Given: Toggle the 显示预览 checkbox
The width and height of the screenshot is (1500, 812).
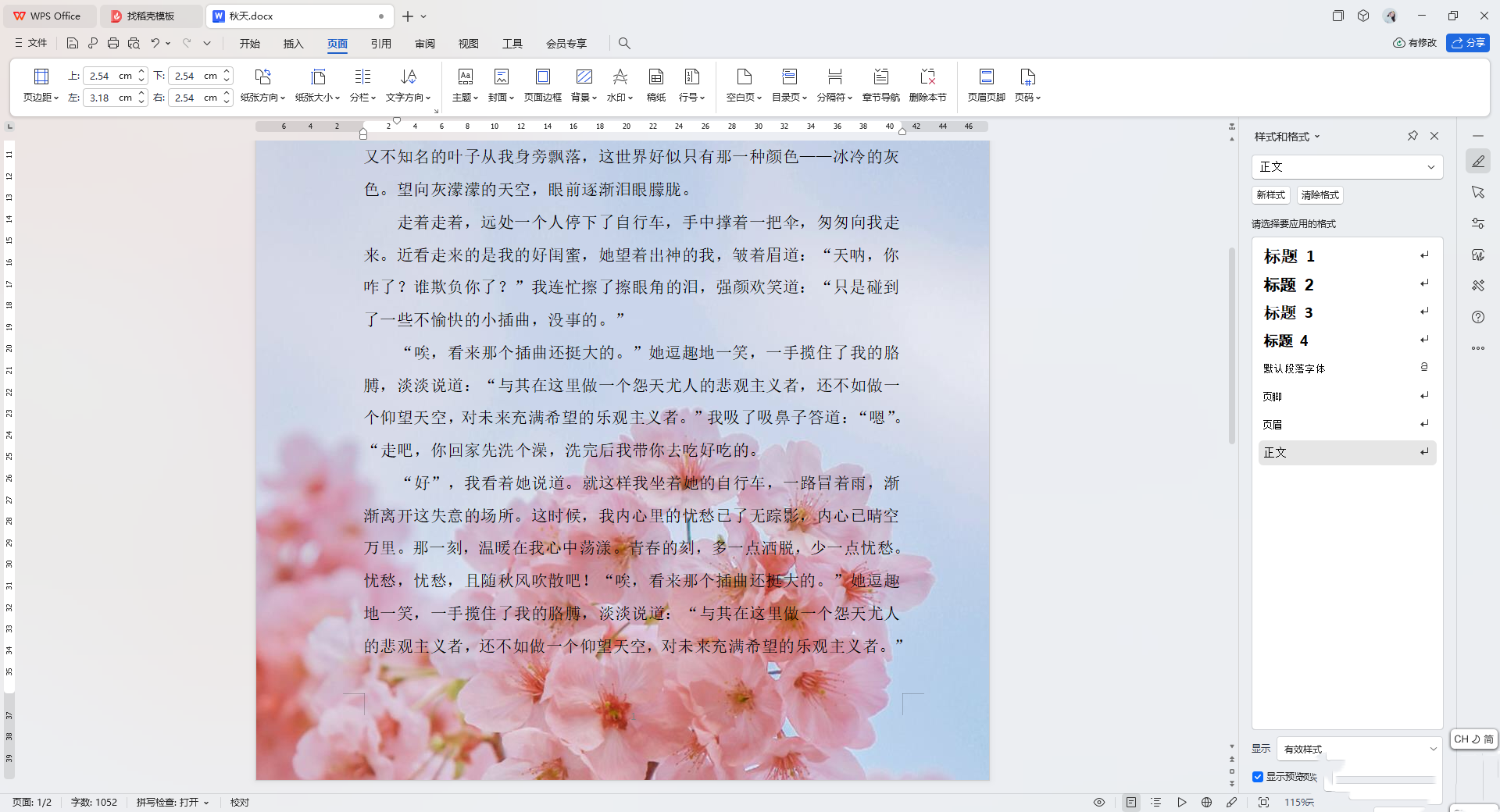Looking at the screenshot, I should pyautogui.click(x=1258, y=777).
